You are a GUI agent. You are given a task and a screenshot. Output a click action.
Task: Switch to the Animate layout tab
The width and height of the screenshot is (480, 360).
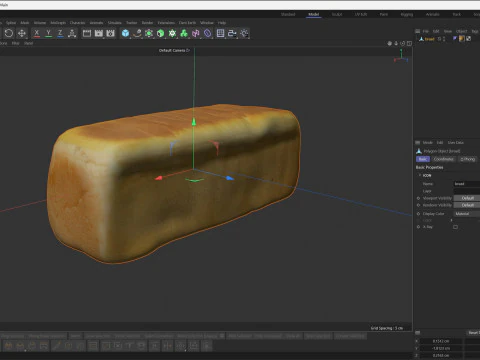point(433,14)
